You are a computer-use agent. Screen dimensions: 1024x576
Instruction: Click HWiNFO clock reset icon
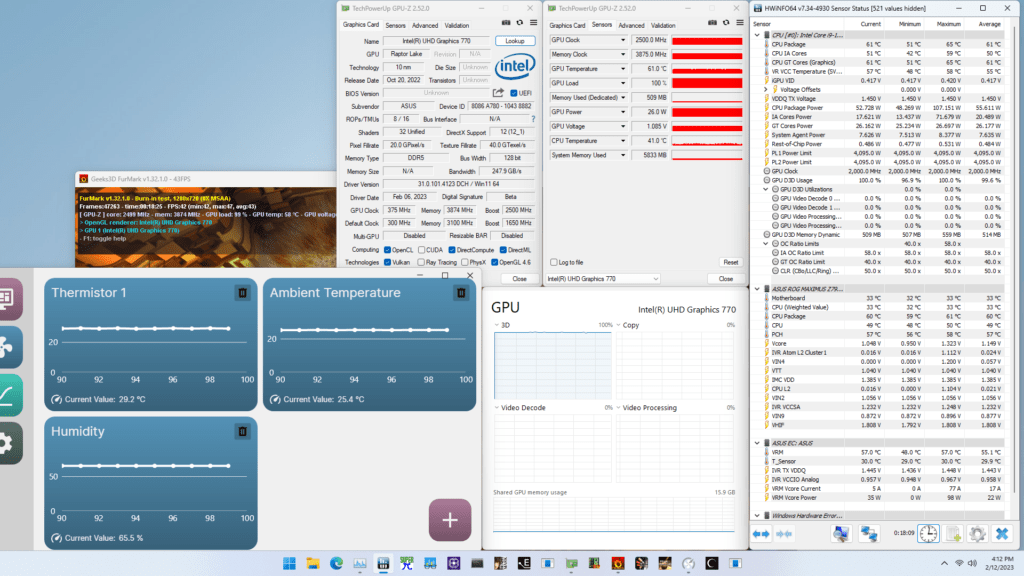(x=928, y=534)
